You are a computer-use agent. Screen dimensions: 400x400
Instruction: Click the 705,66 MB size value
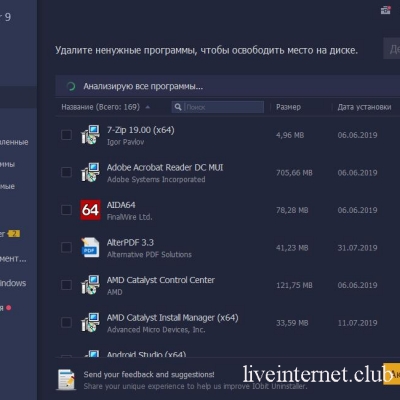294,173
